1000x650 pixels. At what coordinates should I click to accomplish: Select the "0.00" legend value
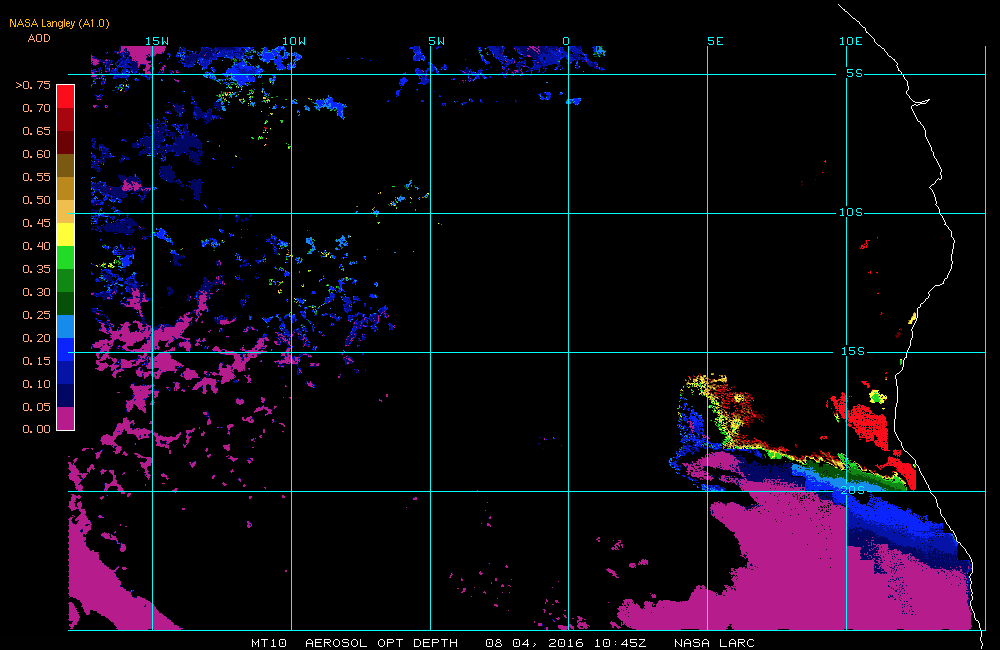(x=36, y=429)
